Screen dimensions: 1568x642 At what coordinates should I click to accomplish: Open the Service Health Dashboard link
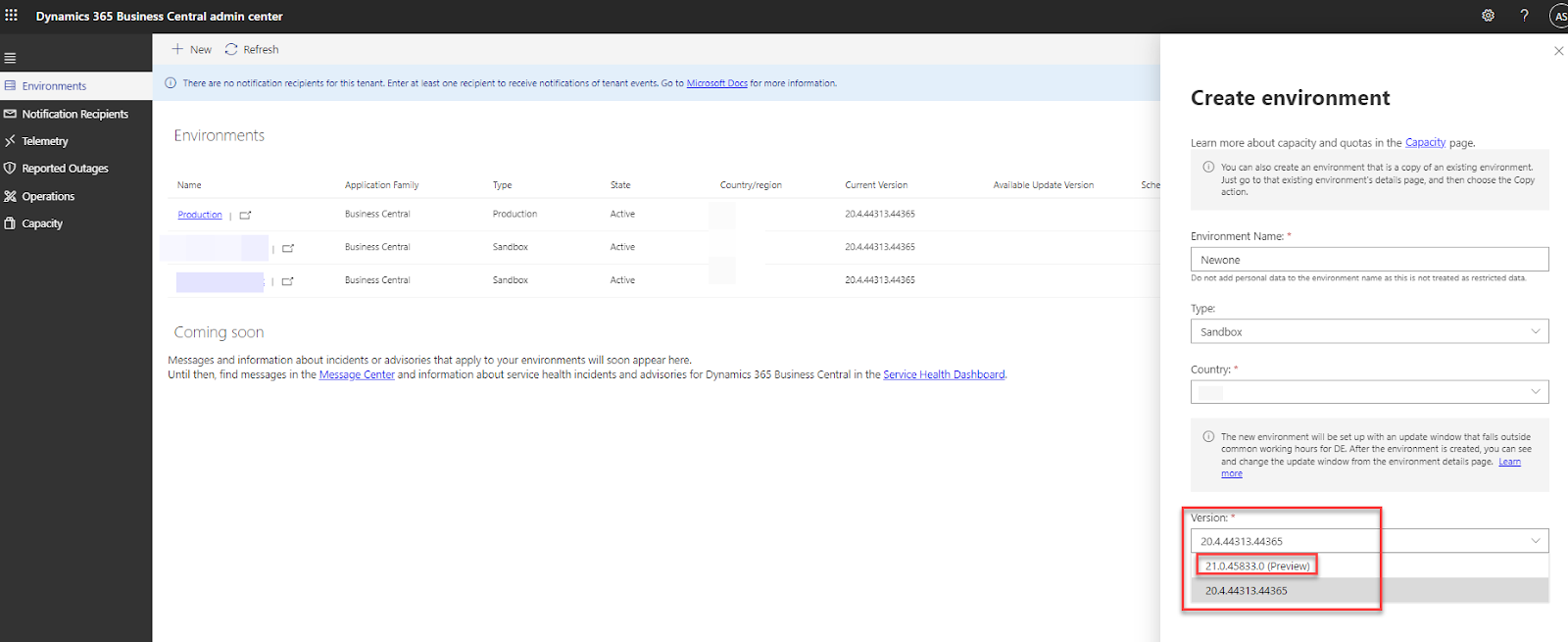point(943,374)
